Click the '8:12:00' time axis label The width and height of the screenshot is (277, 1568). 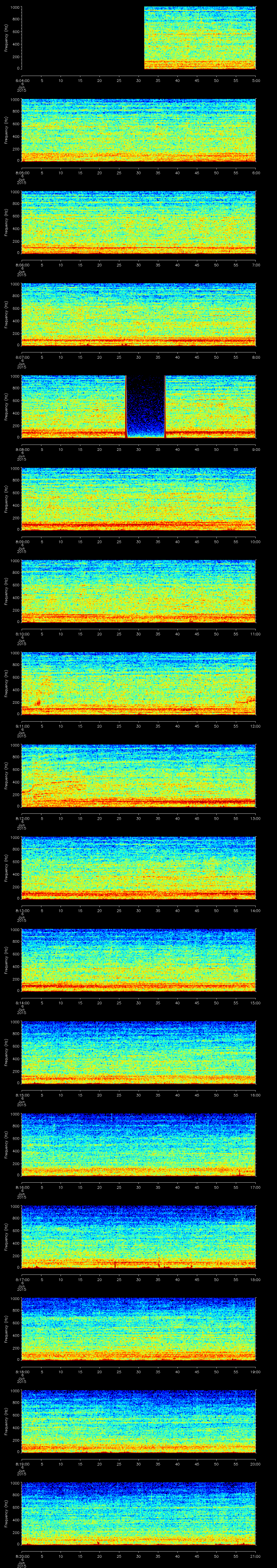pyautogui.click(x=22, y=818)
